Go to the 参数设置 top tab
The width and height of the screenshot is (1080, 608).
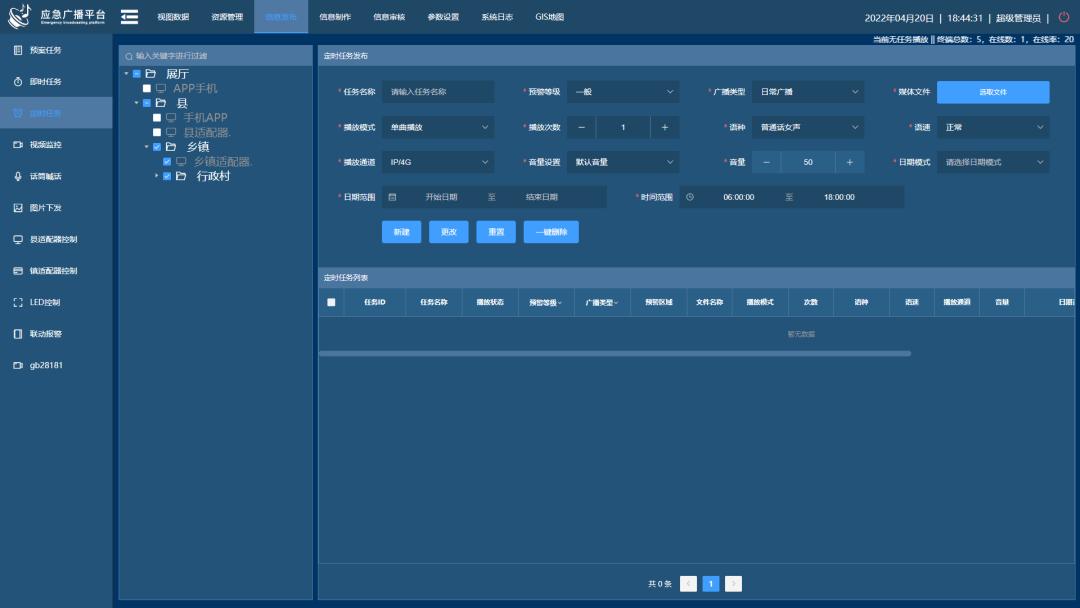coord(443,17)
